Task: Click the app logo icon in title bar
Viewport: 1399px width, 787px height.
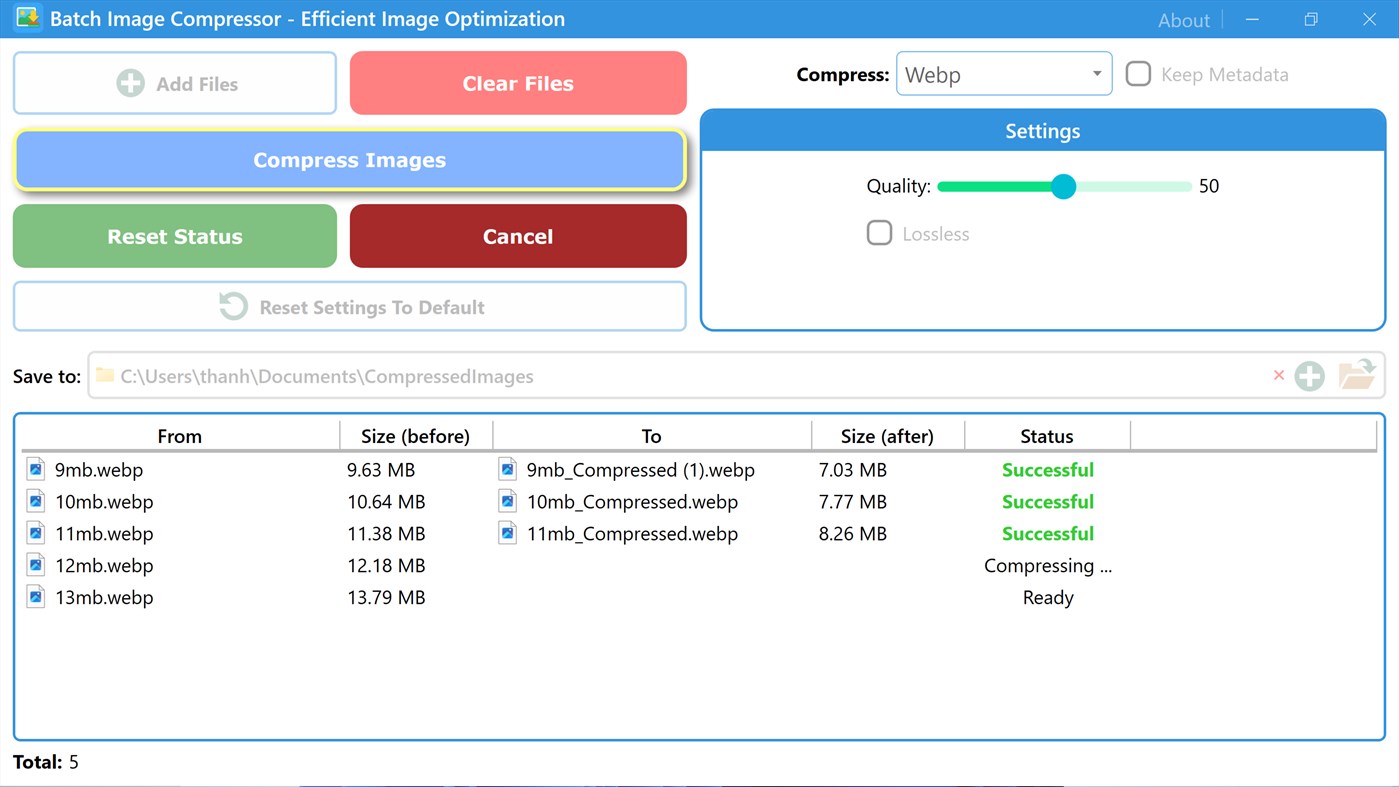Action: [x=27, y=18]
